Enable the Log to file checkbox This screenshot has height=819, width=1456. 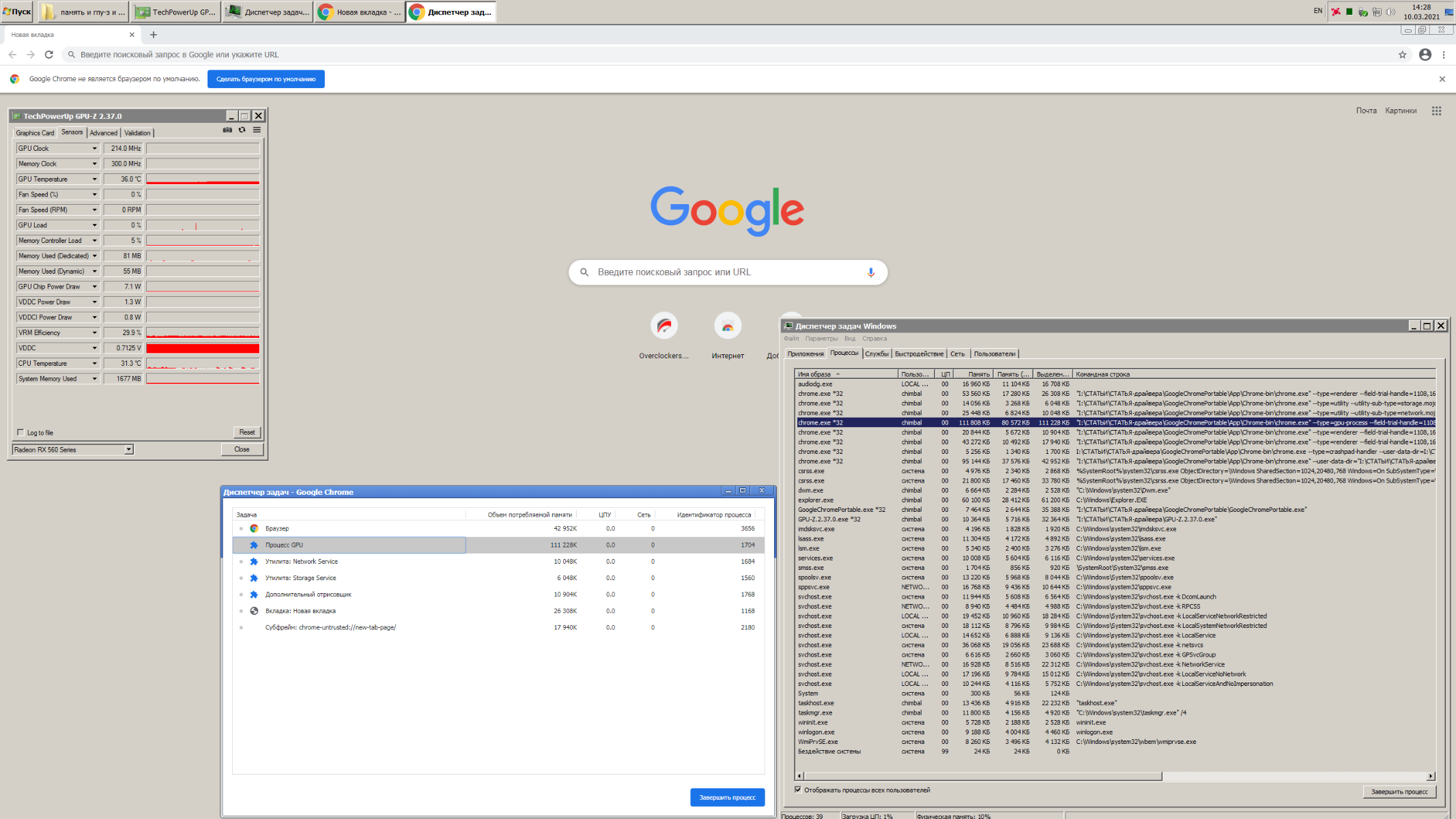click(20, 432)
